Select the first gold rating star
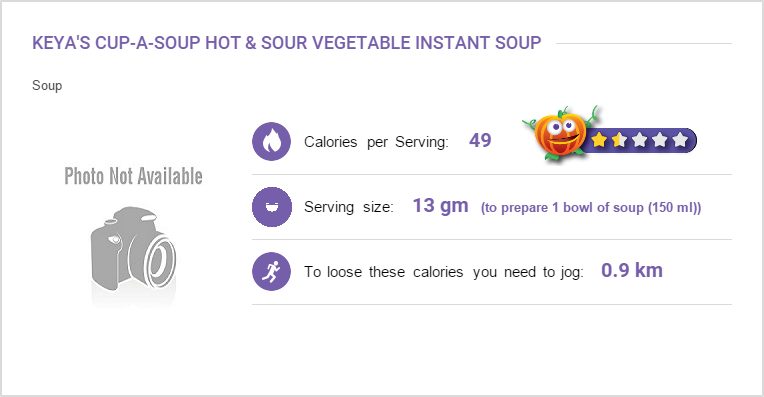Screen dimensions: 764x397 click(599, 140)
